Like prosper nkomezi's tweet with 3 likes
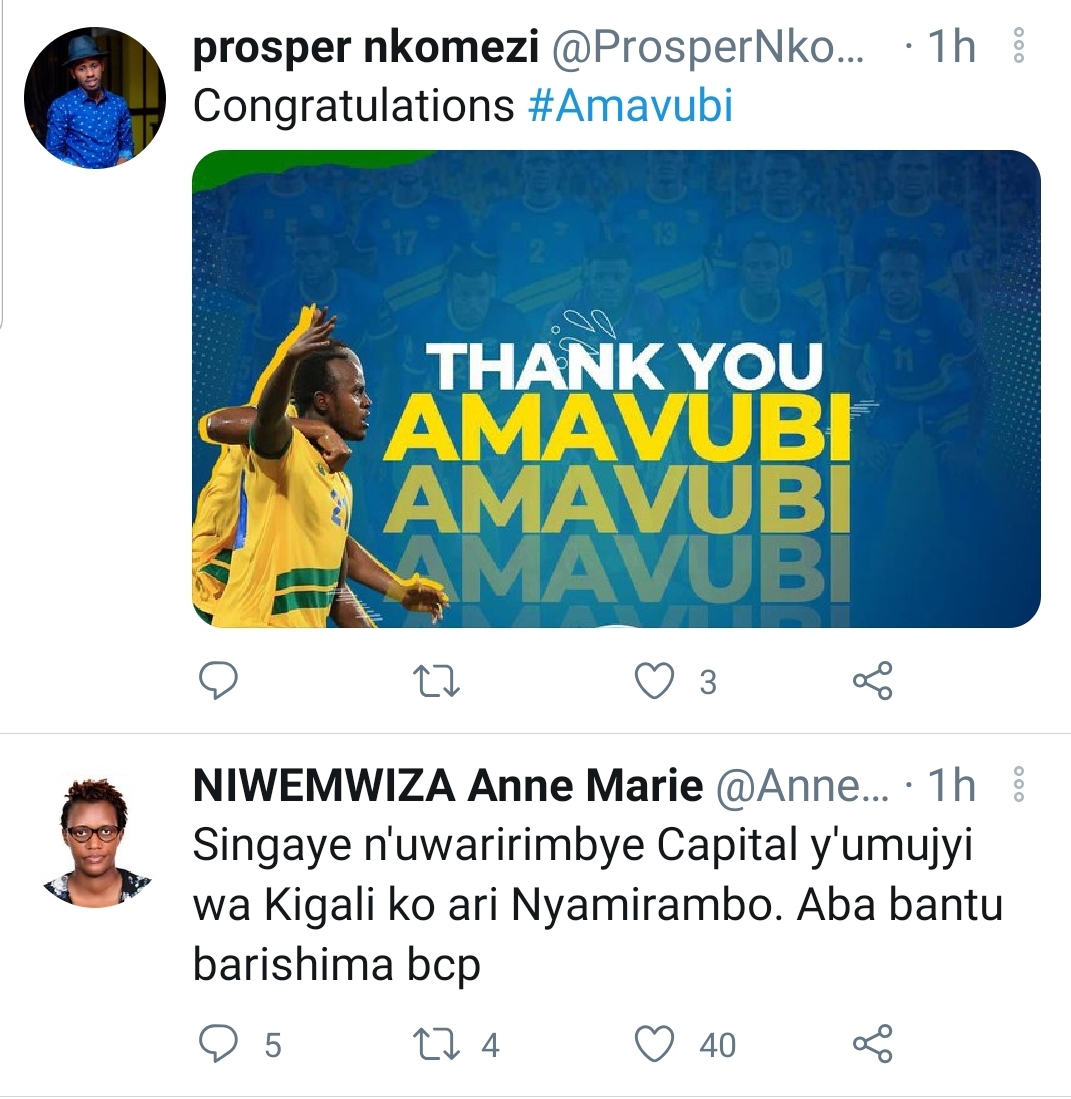The height and width of the screenshot is (1099, 1071). [654, 681]
